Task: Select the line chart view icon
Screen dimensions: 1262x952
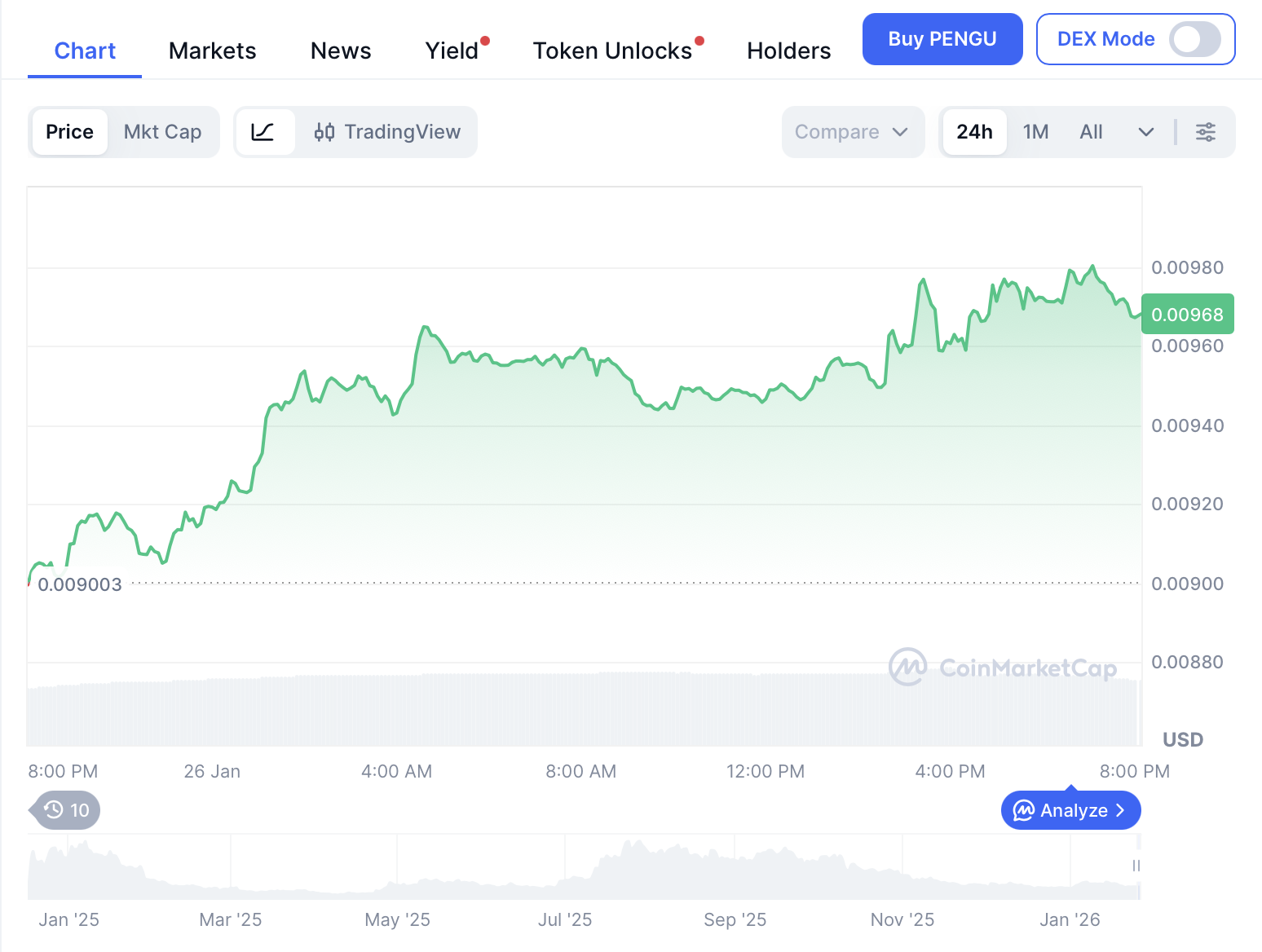Action: pos(263,132)
